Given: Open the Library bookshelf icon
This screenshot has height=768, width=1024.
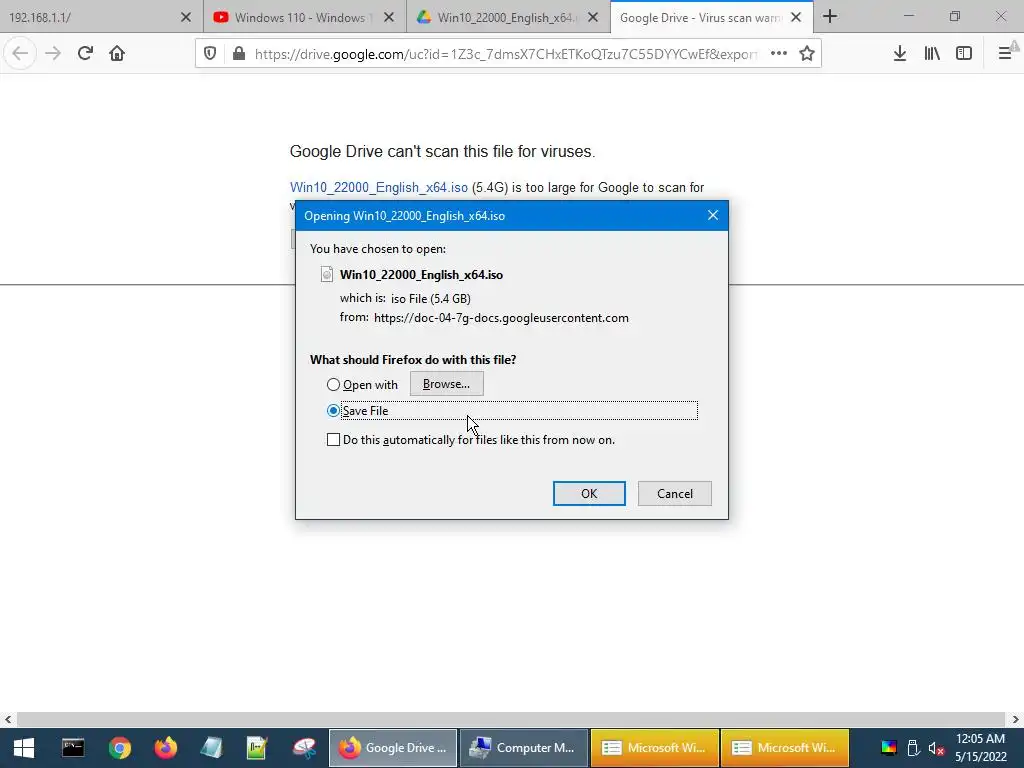Looking at the screenshot, I should click(932, 54).
